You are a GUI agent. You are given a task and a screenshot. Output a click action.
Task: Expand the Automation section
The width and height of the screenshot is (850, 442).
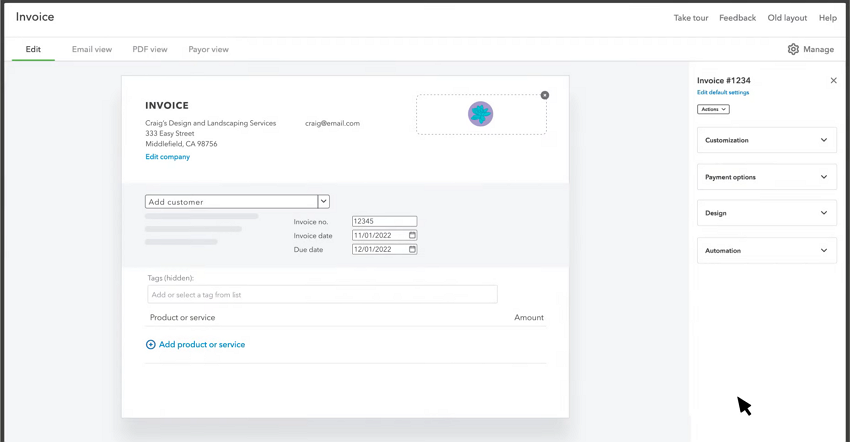(x=766, y=251)
